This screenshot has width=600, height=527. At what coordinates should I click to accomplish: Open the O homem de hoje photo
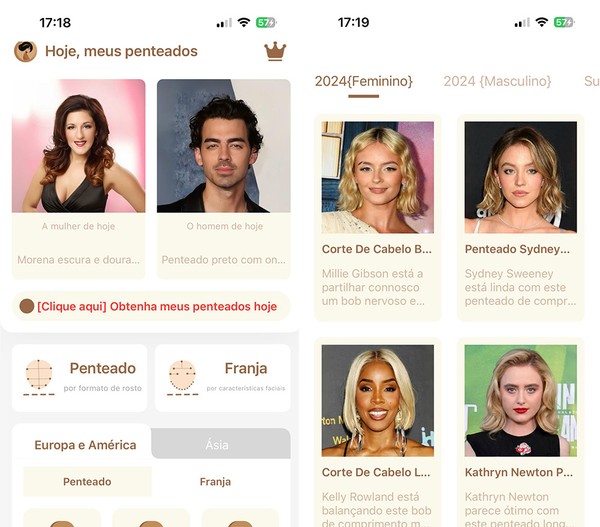click(x=223, y=146)
